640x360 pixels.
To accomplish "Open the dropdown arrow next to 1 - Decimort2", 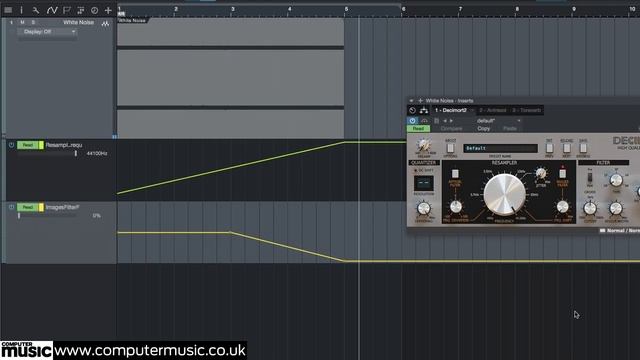I will pos(472,110).
